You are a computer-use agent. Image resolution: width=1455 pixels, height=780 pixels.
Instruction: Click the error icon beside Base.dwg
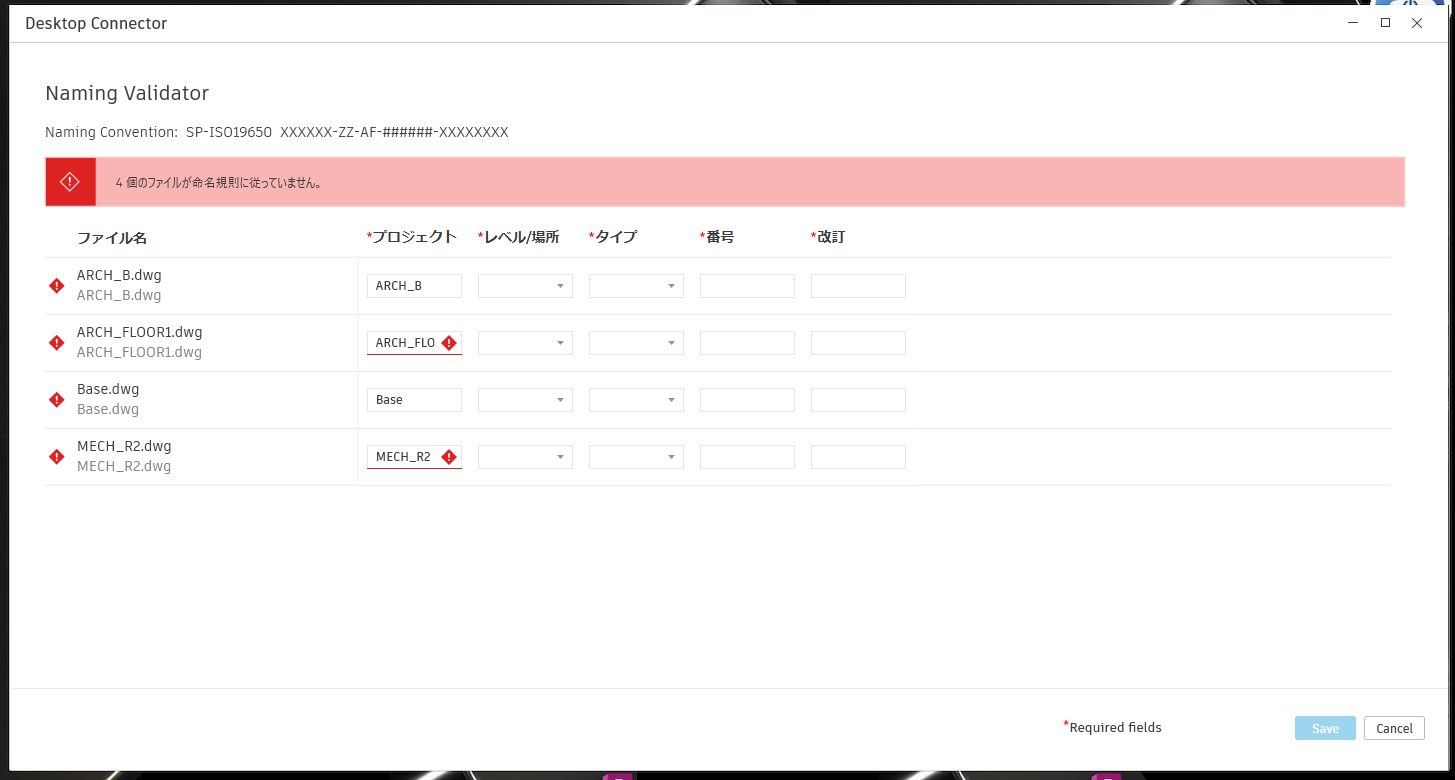coord(56,399)
